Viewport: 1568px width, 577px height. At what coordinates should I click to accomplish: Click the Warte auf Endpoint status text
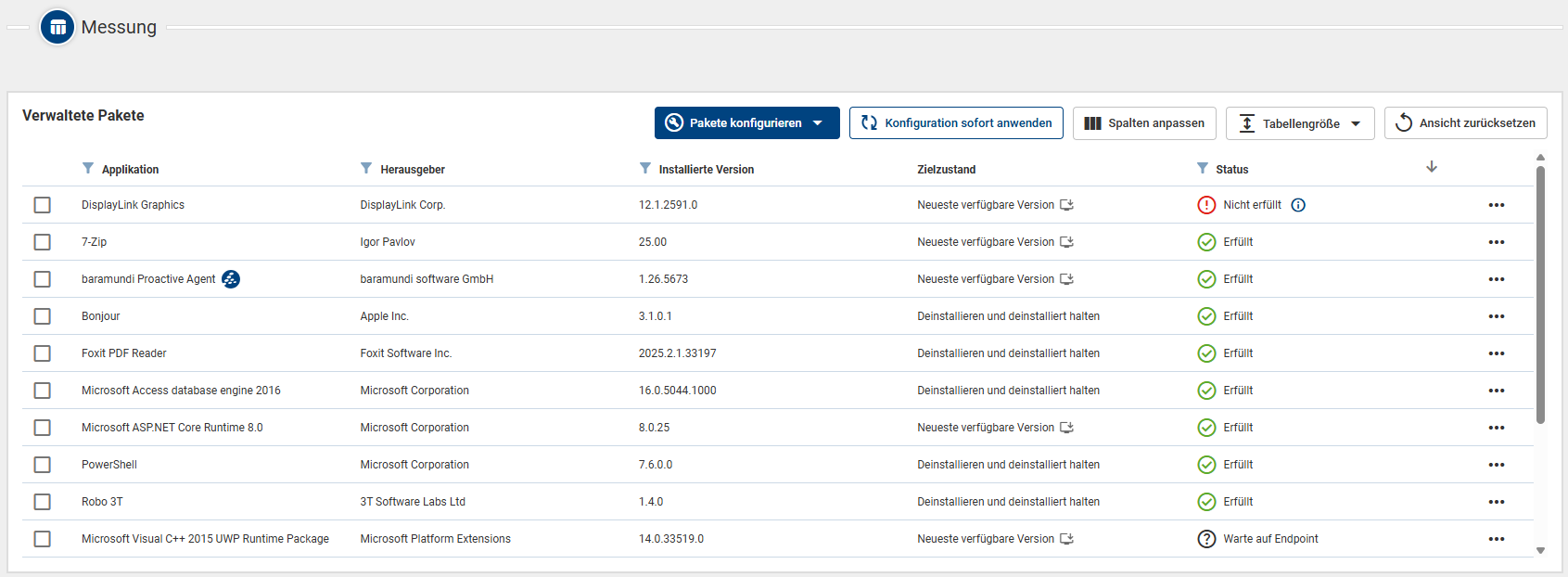1270,539
